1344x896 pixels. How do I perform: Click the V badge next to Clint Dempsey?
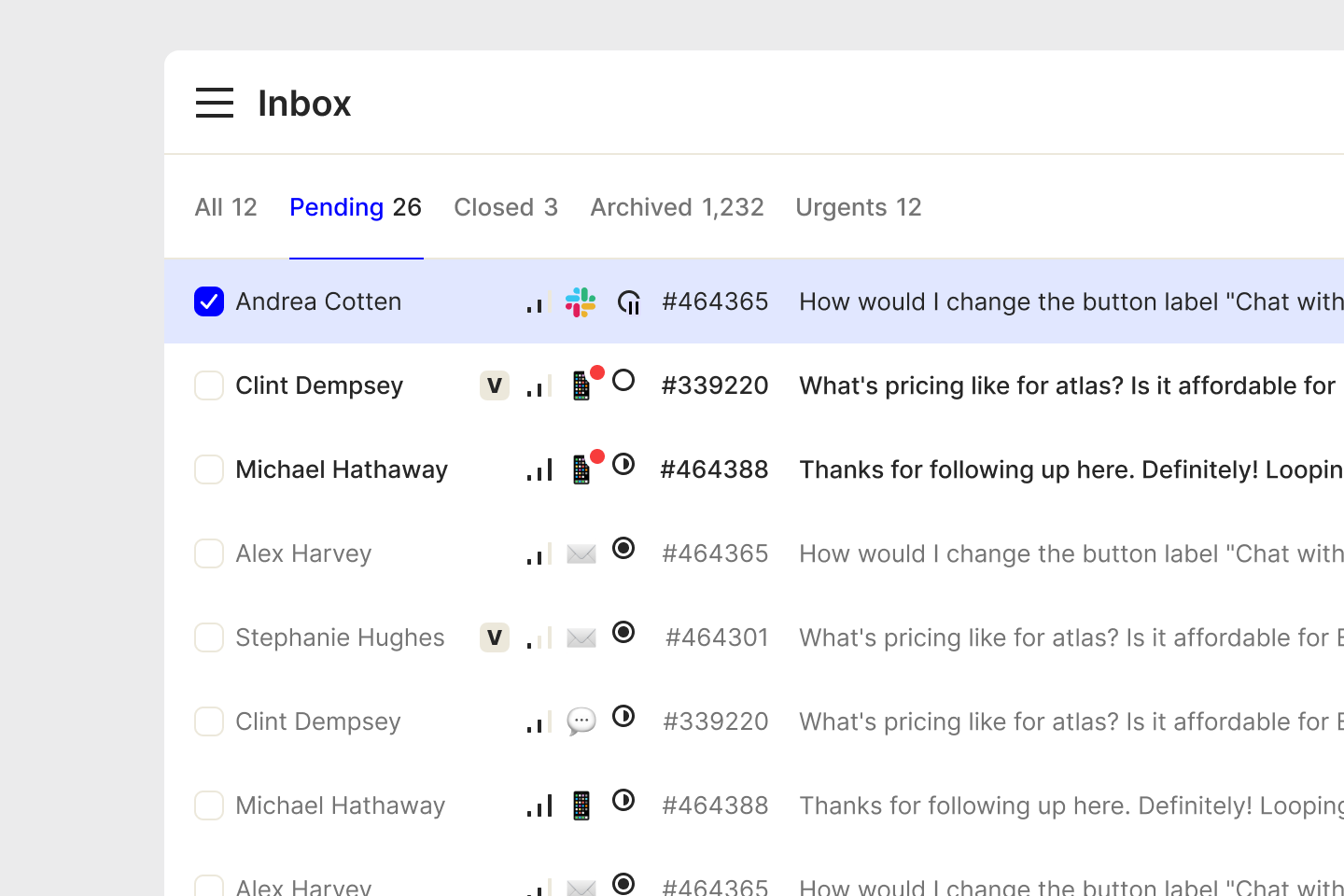click(x=495, y=385)
